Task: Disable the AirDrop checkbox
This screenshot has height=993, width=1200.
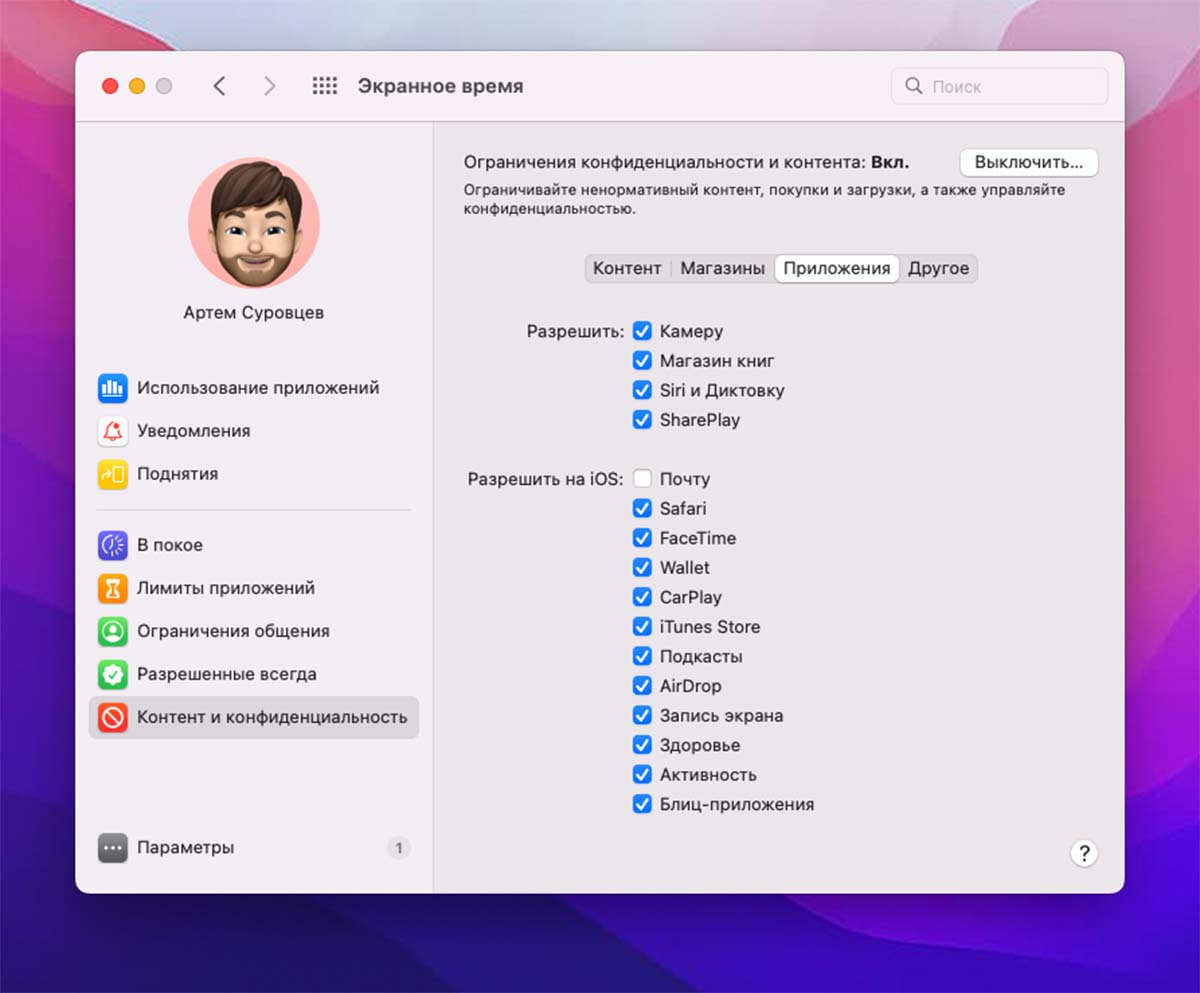Action: click(x=642, y=686)
